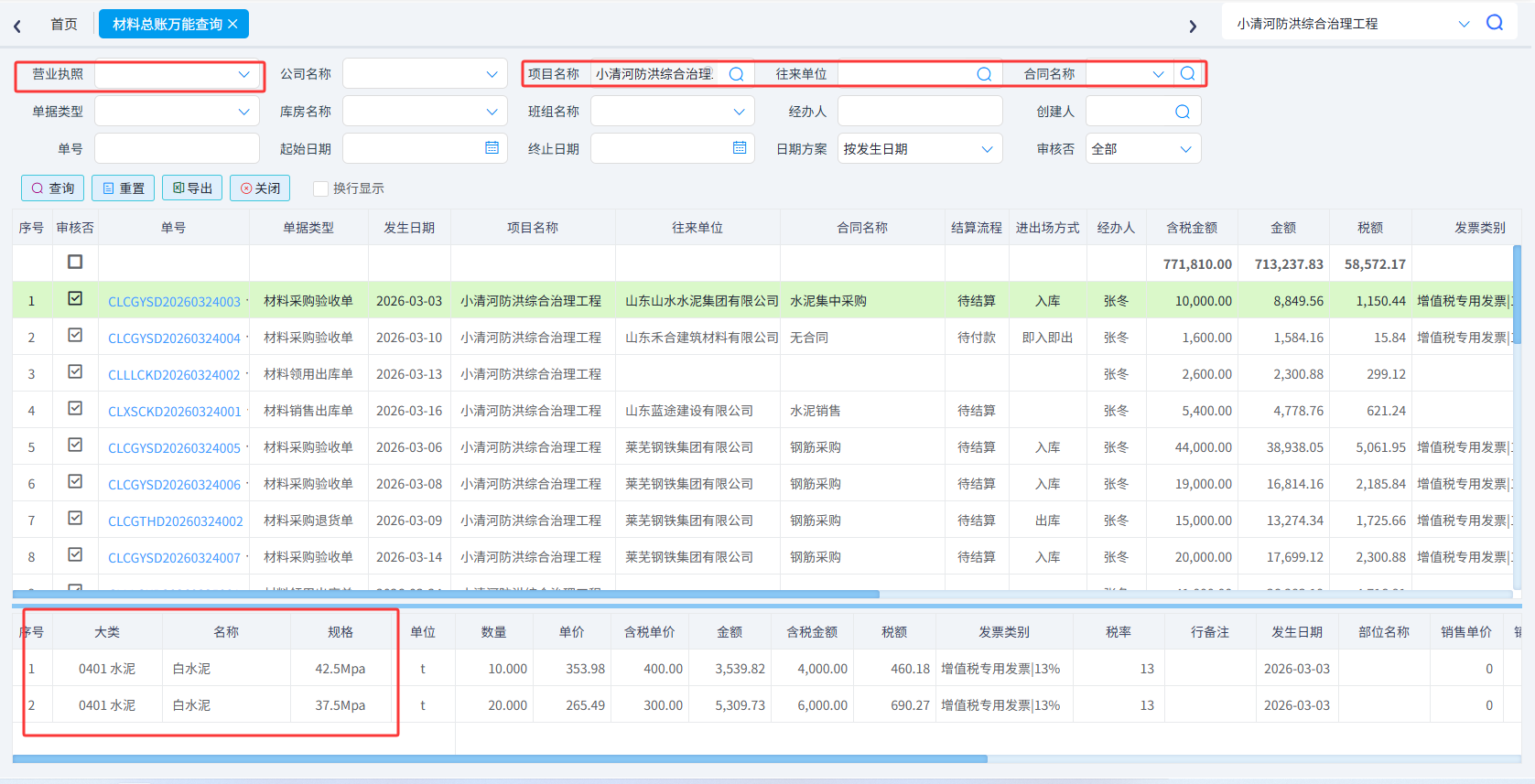The width and height of the screenshot is (1535, 784).
Task: Click the search icon next to 合同名称
Action: [x=1187, y=73]
